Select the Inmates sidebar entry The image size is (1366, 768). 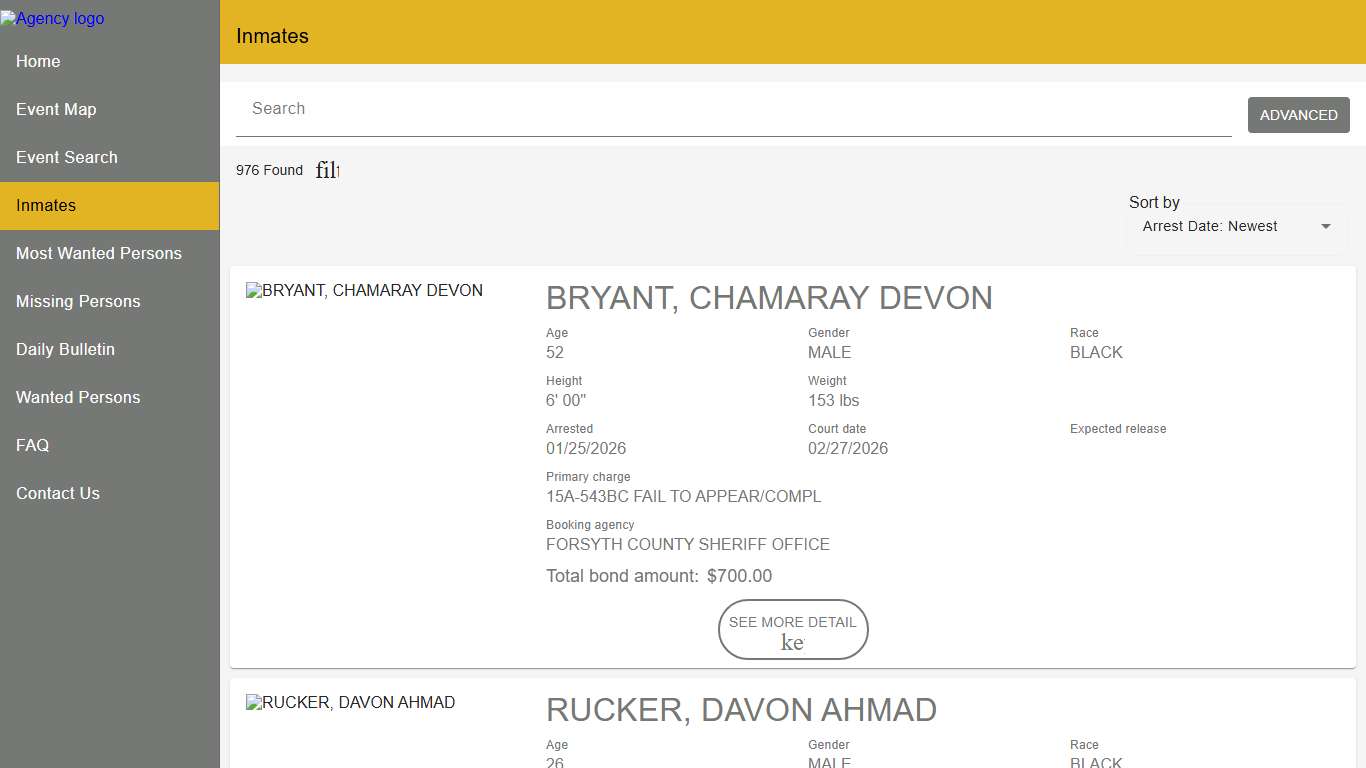[46, 205]
